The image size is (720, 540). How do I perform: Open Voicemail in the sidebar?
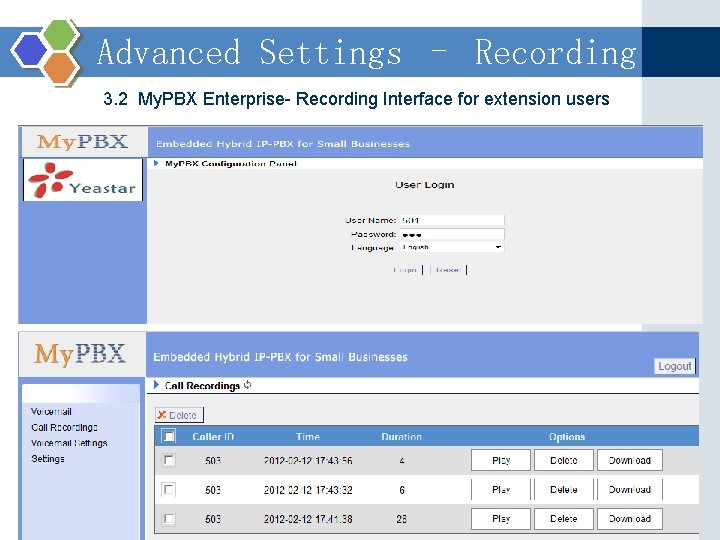click(51, 411)
